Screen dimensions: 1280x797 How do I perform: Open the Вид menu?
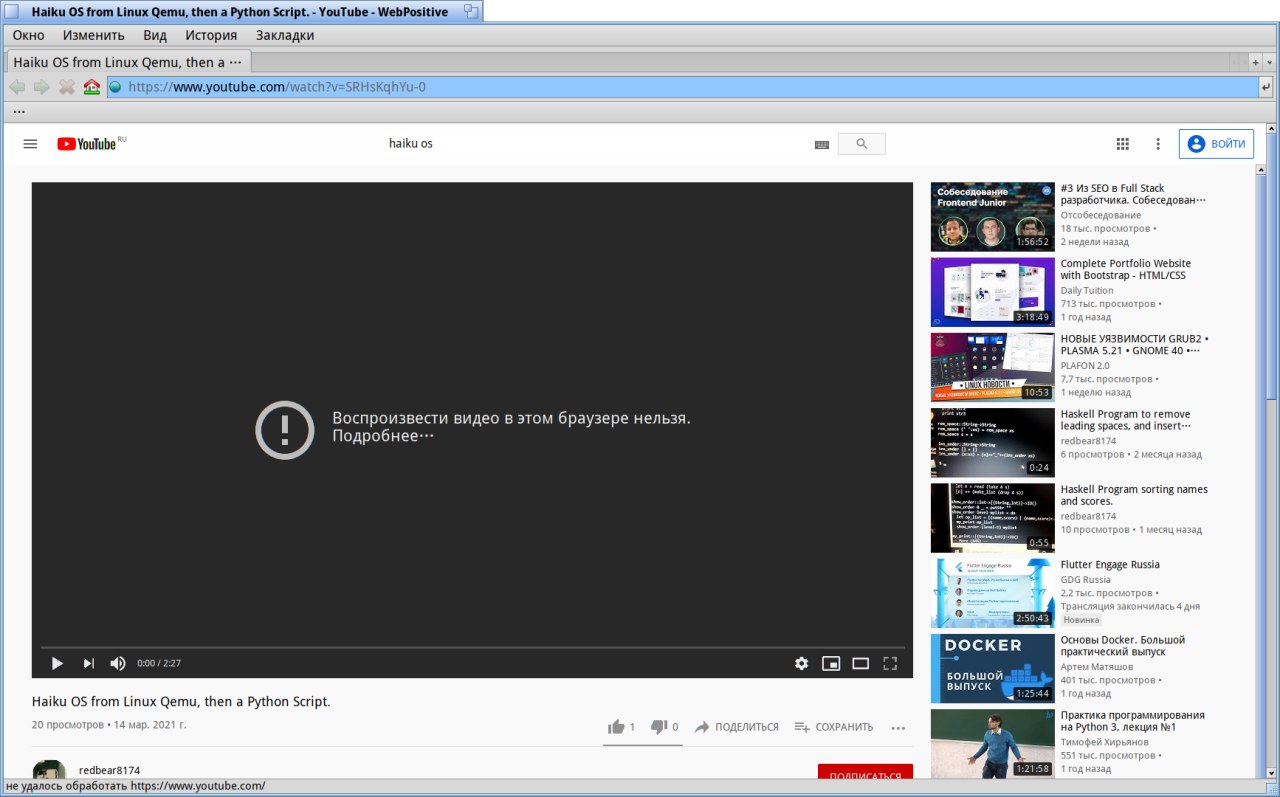click(x=155, y=35)
